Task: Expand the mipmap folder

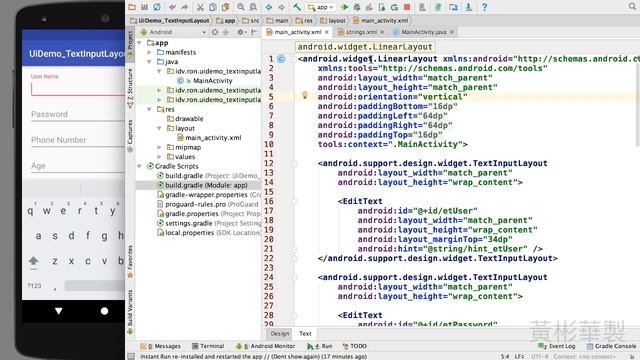Action: tap(160, 147)
